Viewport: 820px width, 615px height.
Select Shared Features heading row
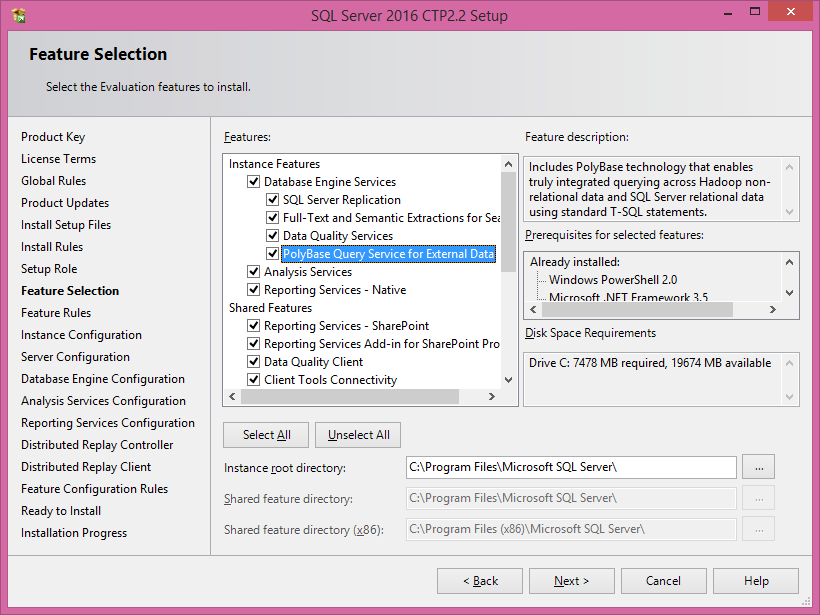(270, 308)
